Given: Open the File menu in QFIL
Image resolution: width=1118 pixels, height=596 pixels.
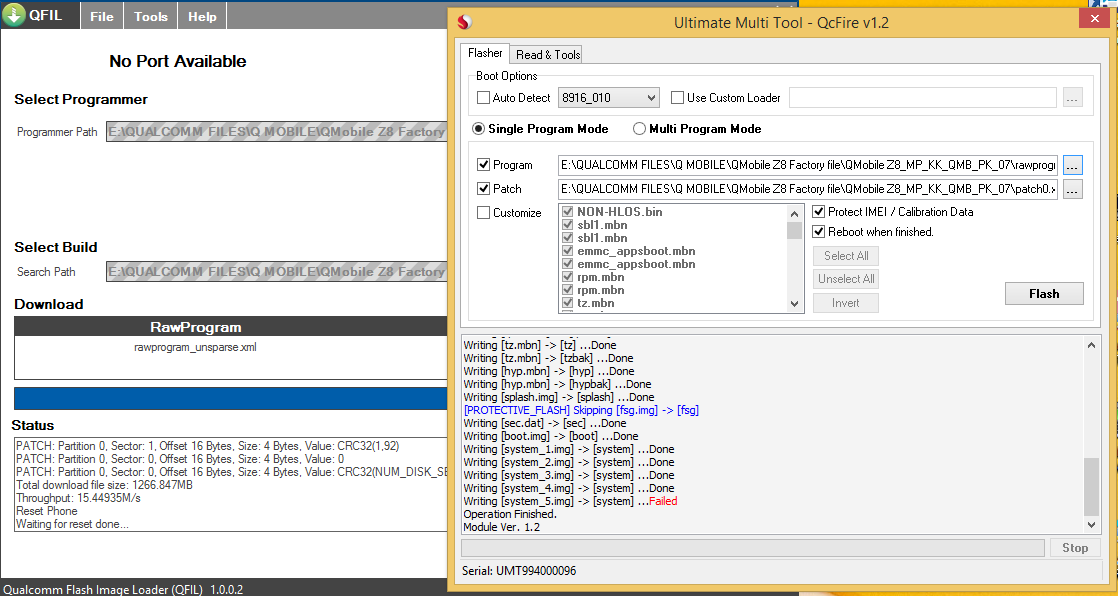Looking at the screenshot, I should coord(101,16).
